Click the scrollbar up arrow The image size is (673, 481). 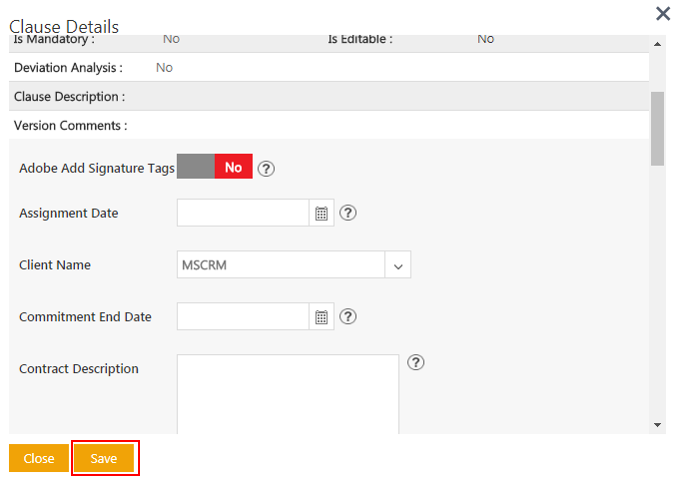pyautogui.click(x=657, y=44)
